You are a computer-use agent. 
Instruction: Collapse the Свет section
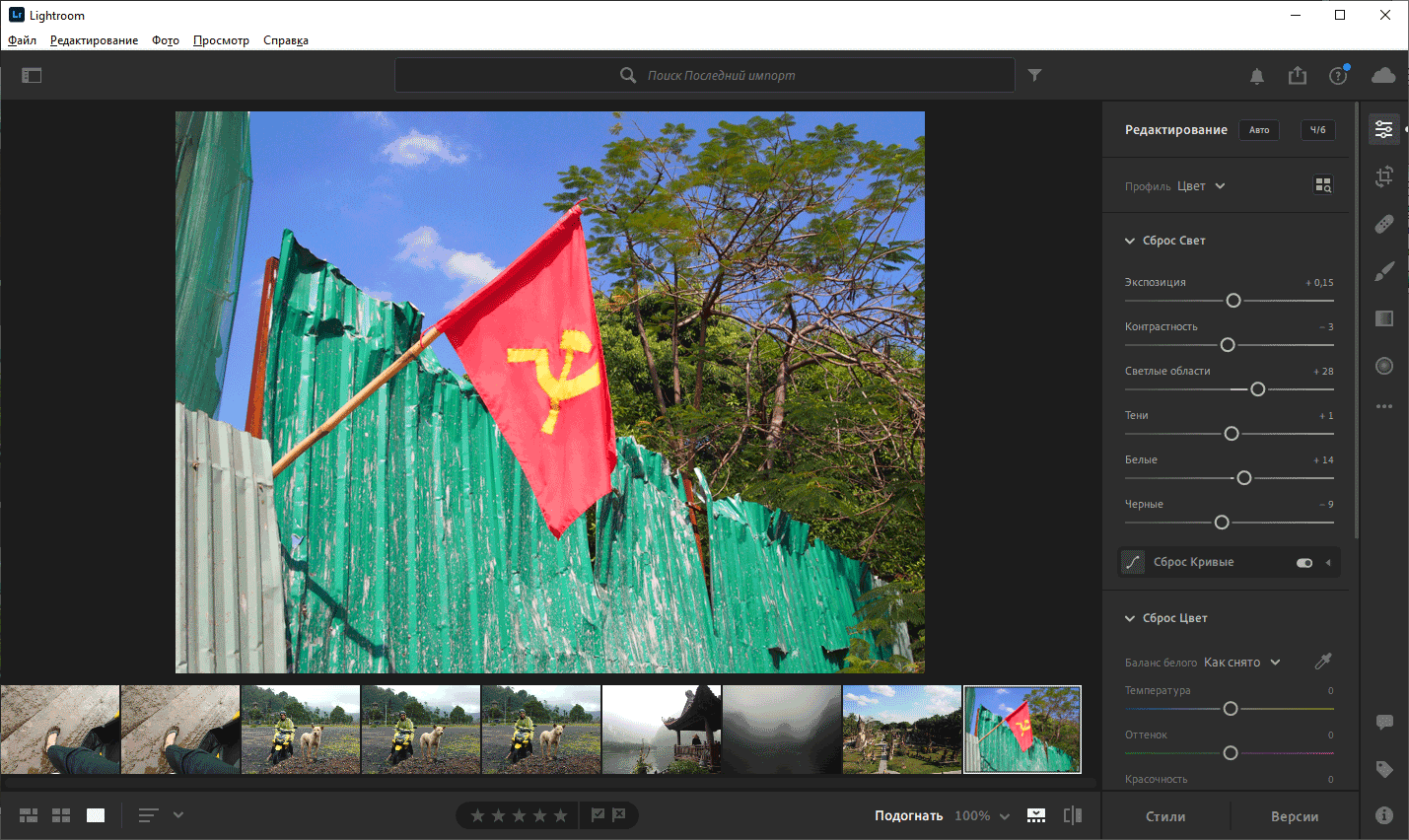[x=1130, y=241]
